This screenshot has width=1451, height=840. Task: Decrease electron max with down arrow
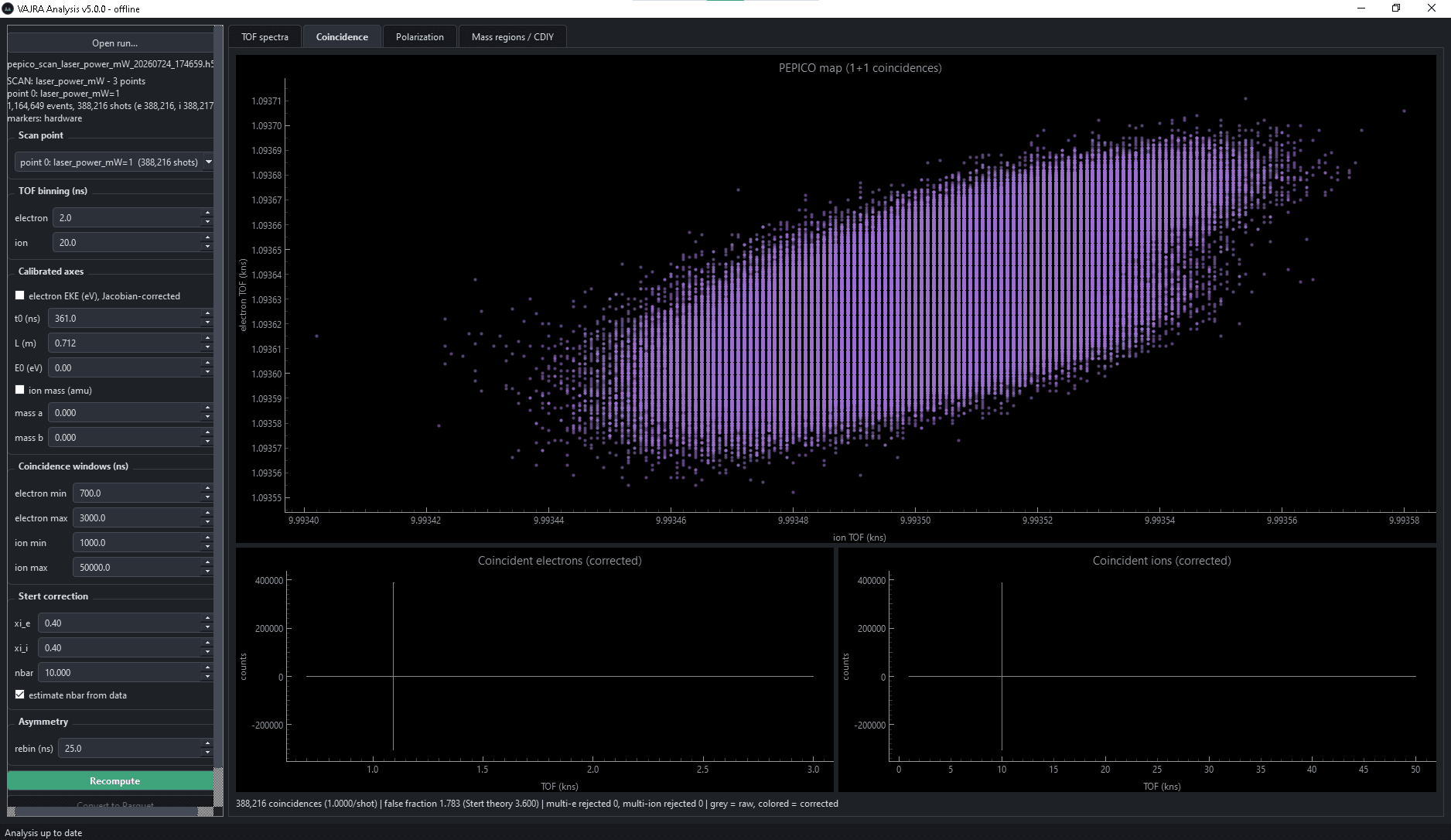pyautogui.click(x=207, y=523)
